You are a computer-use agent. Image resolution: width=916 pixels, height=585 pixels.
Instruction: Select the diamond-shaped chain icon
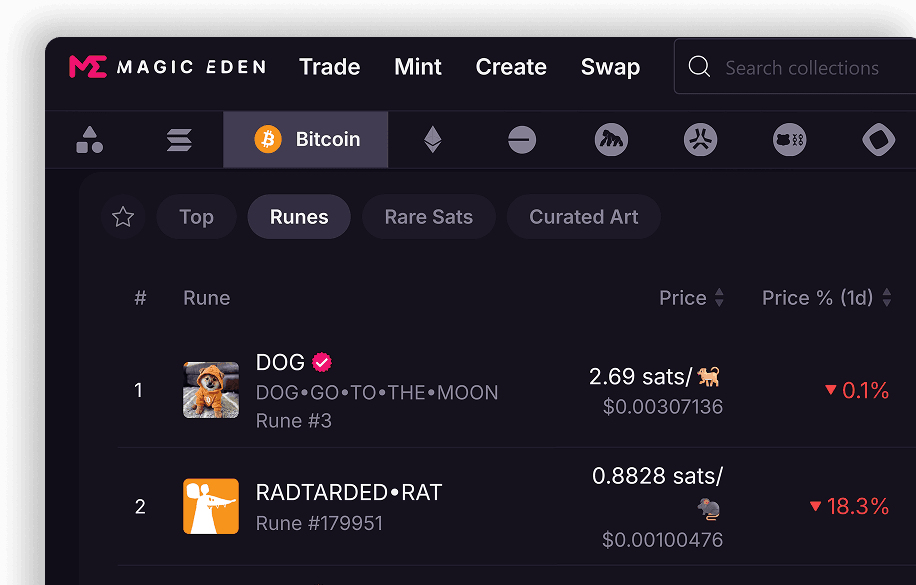pos(877,140)
